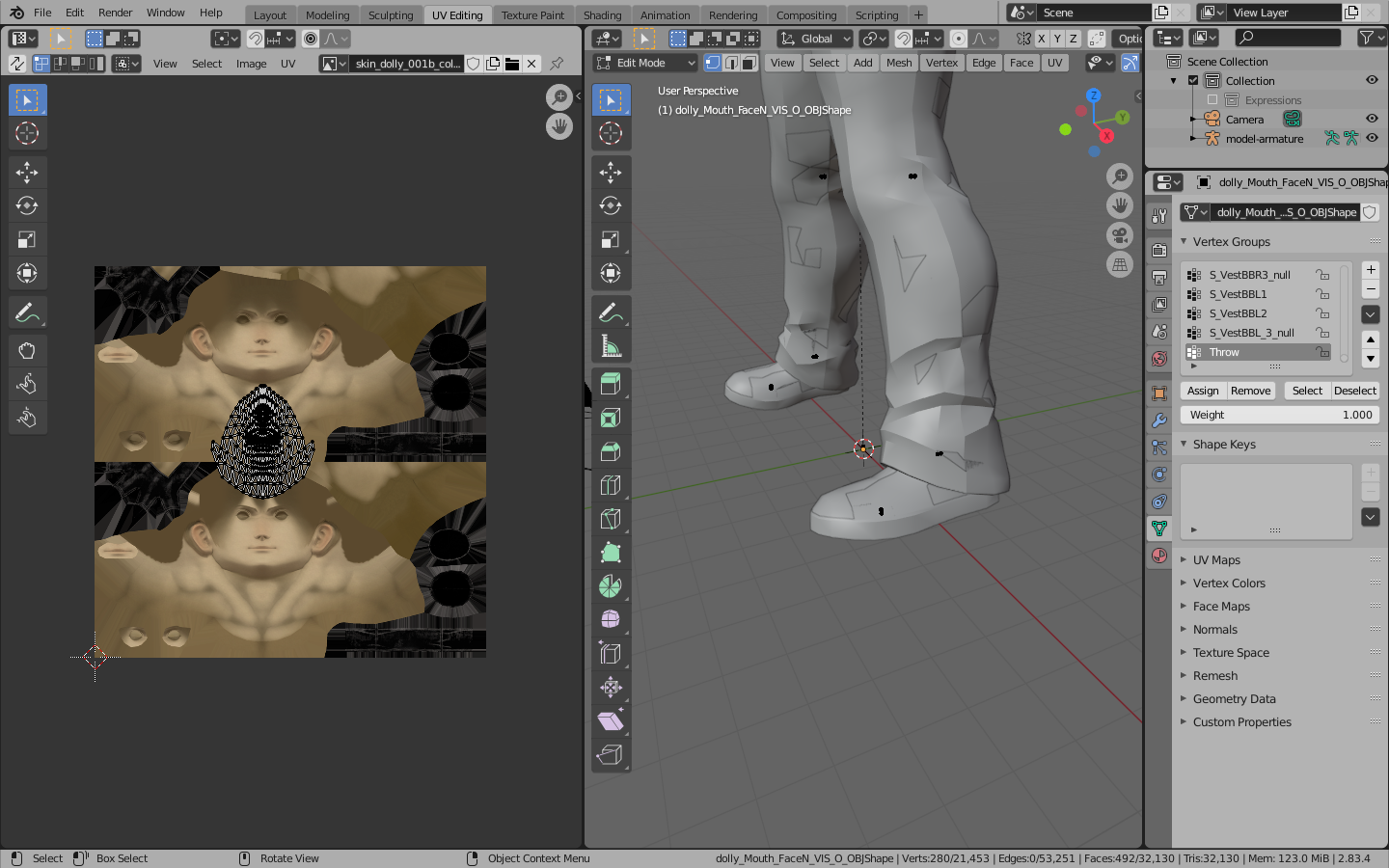The width and height of the screenshot is (1389, 868).
Task: Toggle the Collection checkbox in outliner
Action: (x=1193, y=81)
